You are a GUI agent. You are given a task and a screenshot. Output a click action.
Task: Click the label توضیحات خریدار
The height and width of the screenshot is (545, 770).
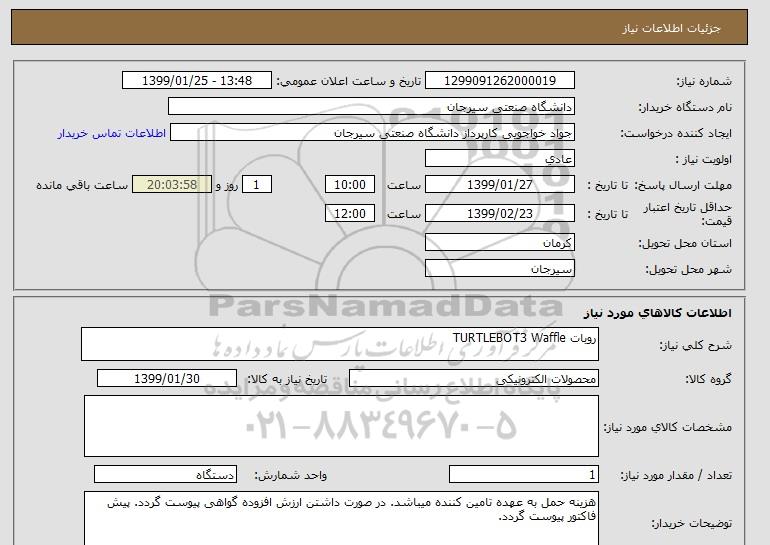coord(691,523)
